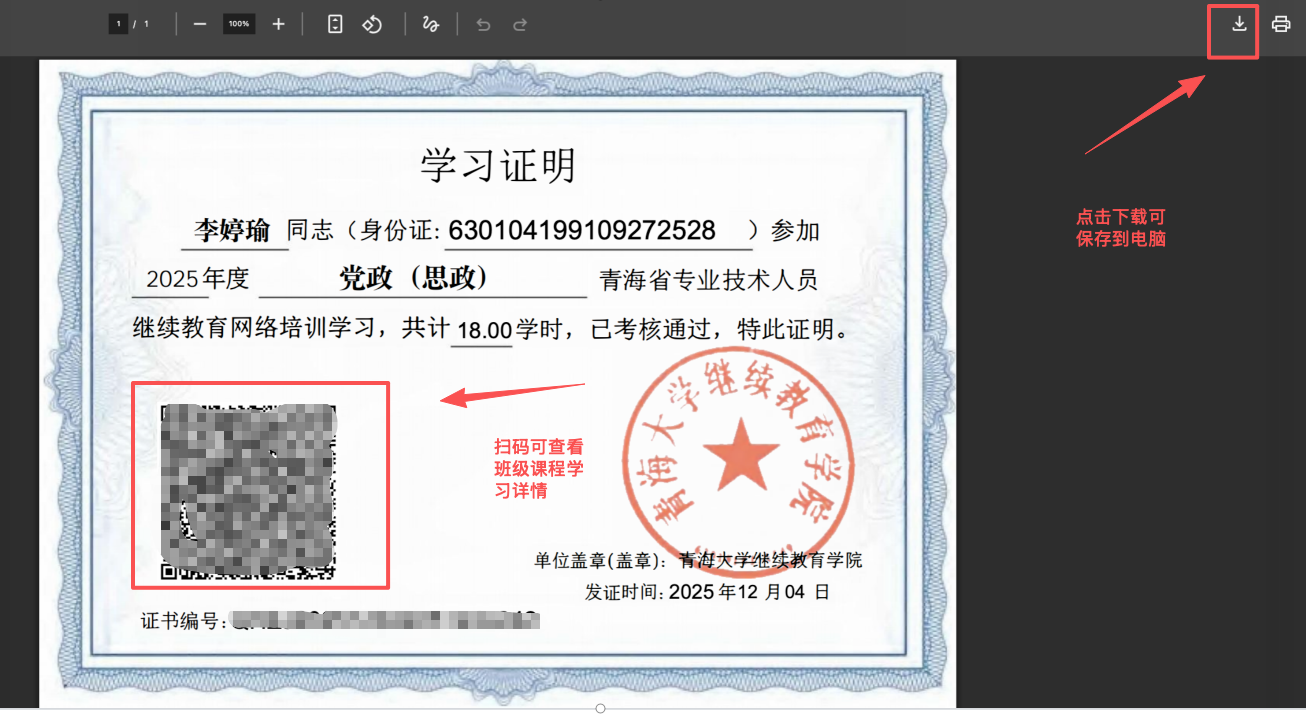Click the red 扫码可查看班级课程学习详情 note
Viewport: 1306px width, 714px height.
[x=538, y=468]
